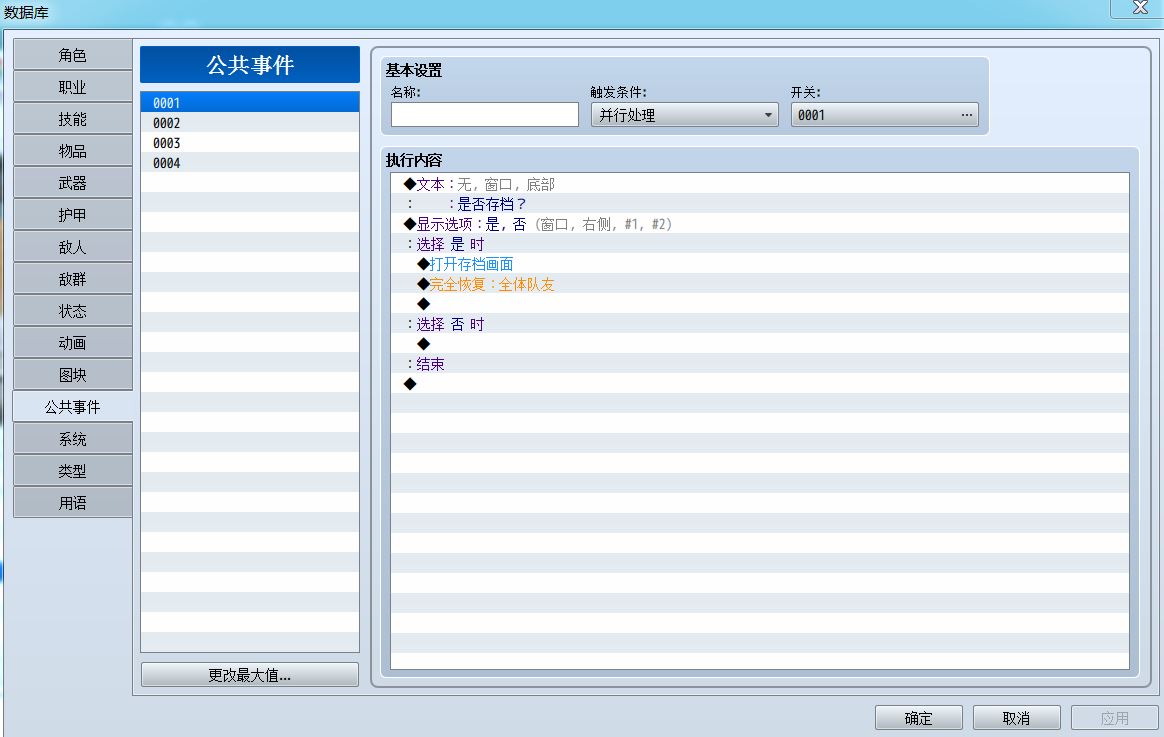Select common event 0001 in list

point(250,102)
